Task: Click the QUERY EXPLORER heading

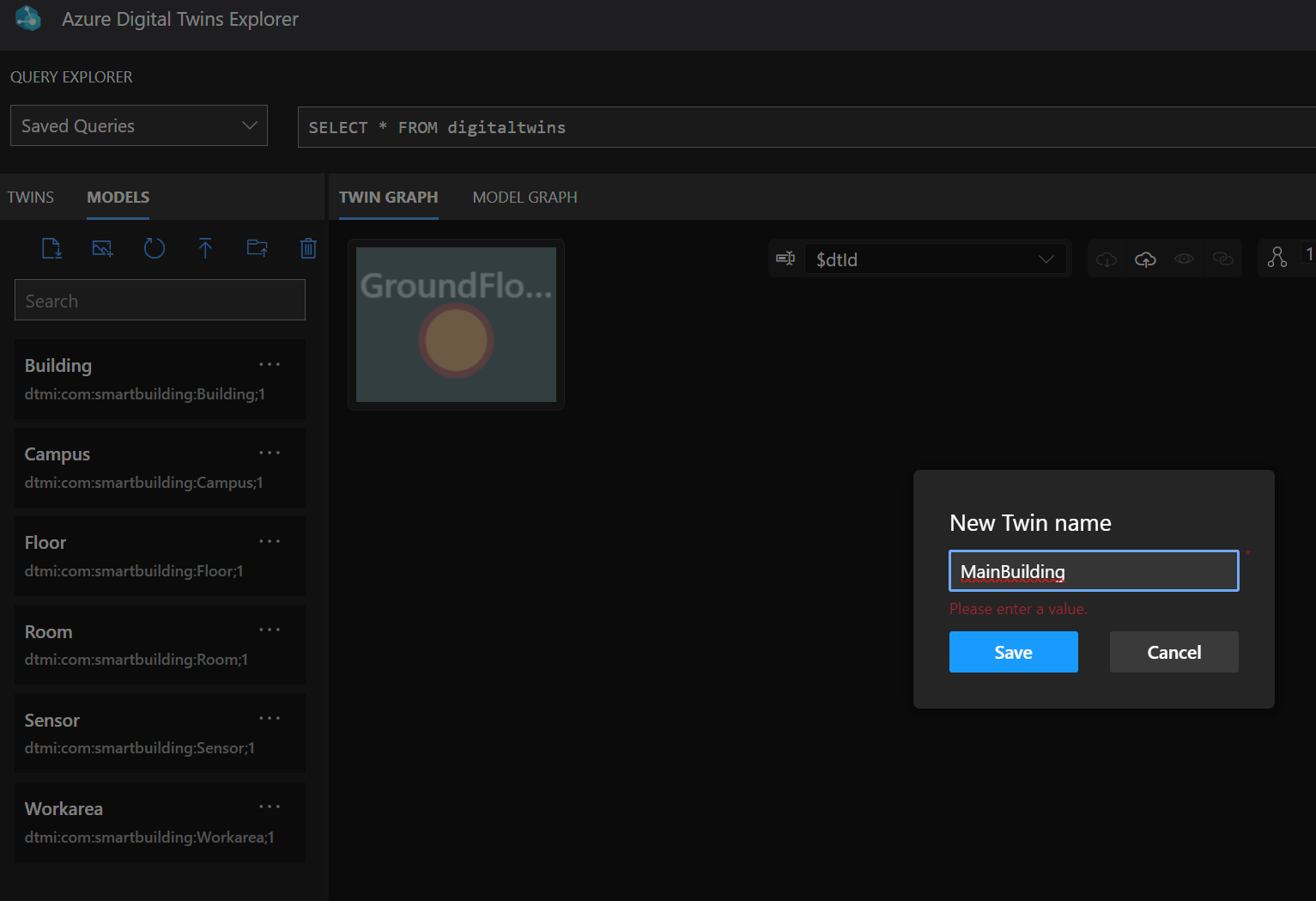Action: coord(71,77)
